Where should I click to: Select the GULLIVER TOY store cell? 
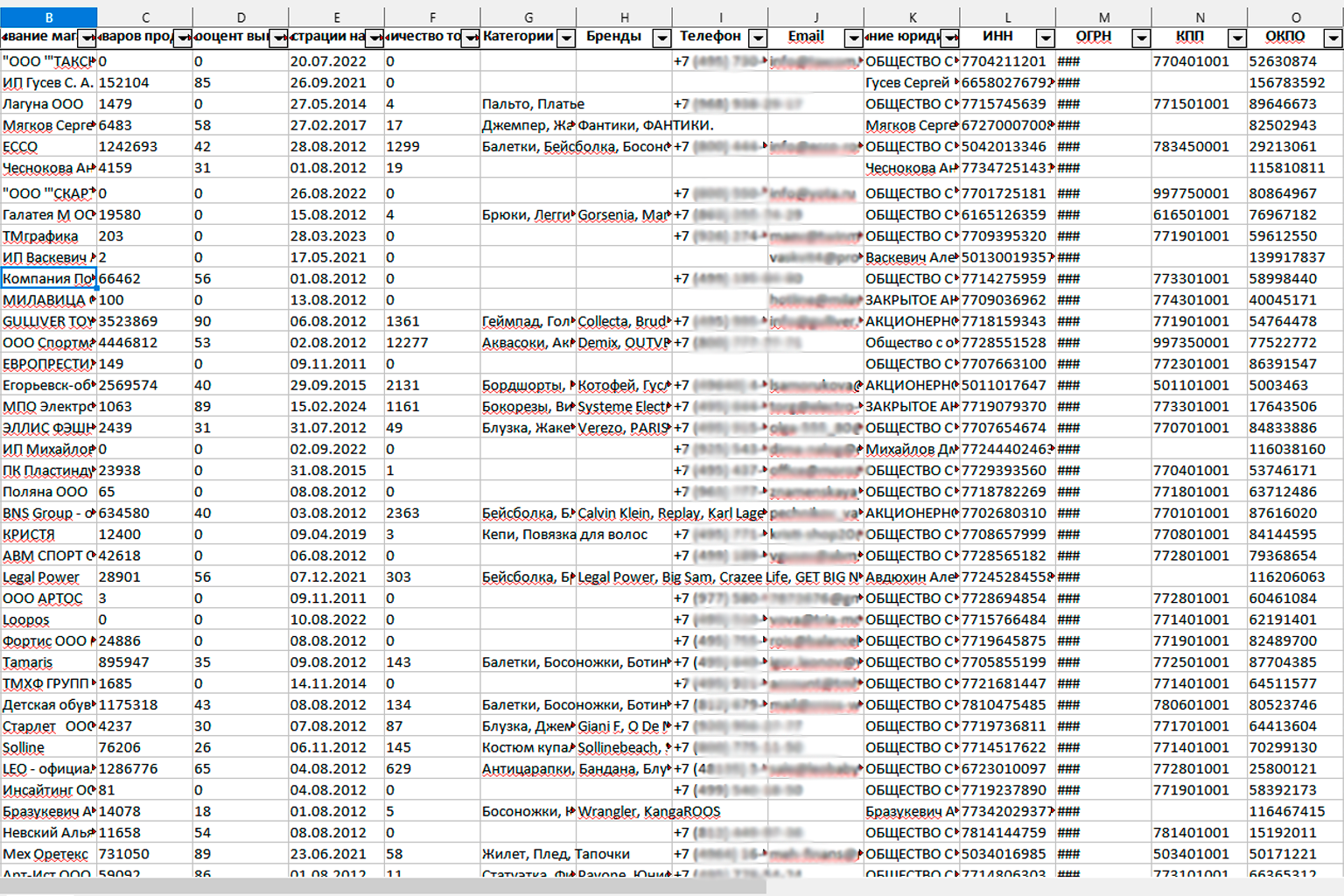click(48, 321)
